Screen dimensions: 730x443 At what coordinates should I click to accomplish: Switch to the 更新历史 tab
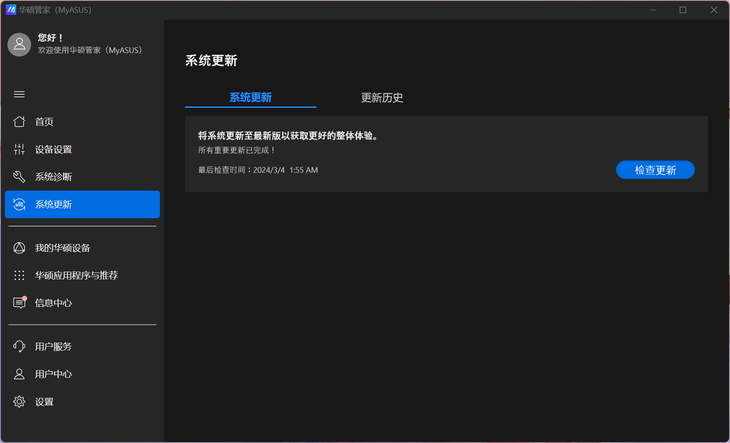coord(382,98)
